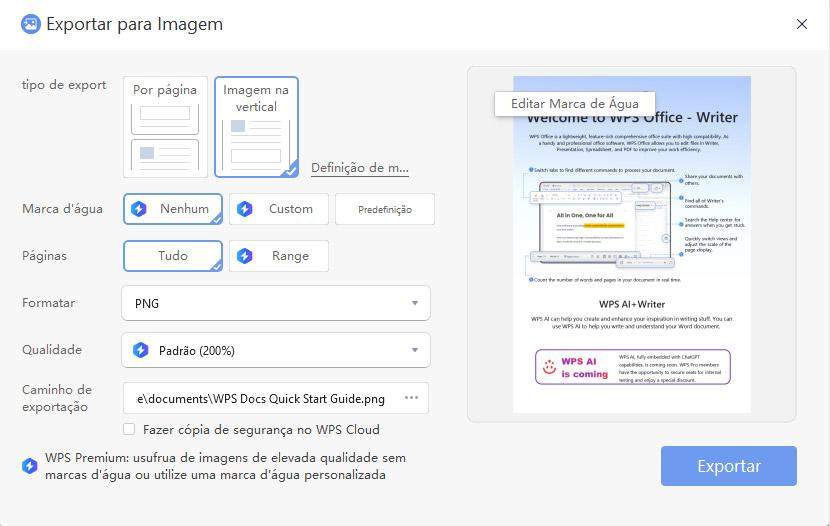Click premium badge icon on Range button
This screenshot has height=526, width=830.
point(245,256)
